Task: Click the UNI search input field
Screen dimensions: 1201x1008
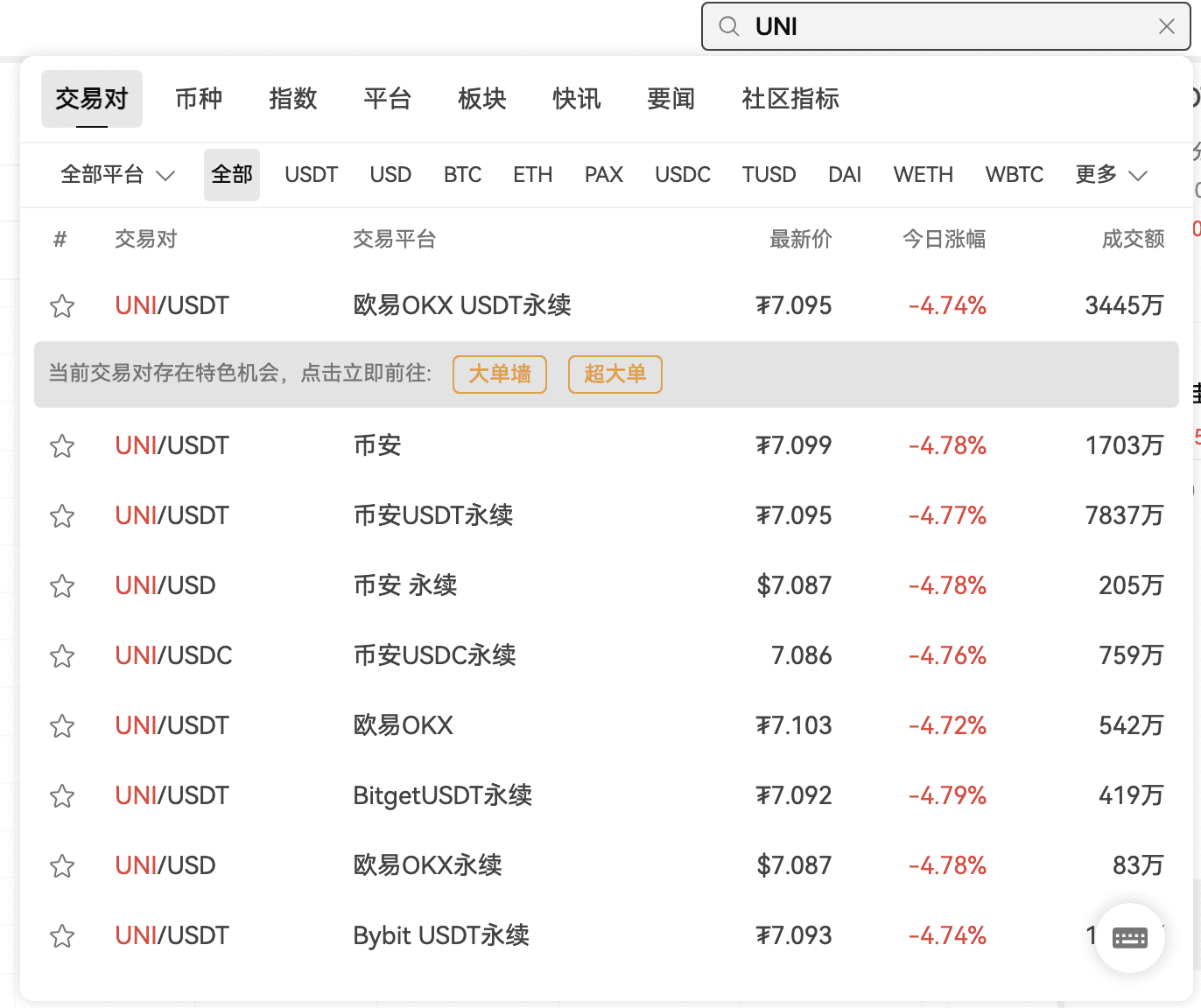Action: pyautogui.click(x=945, y=26)
